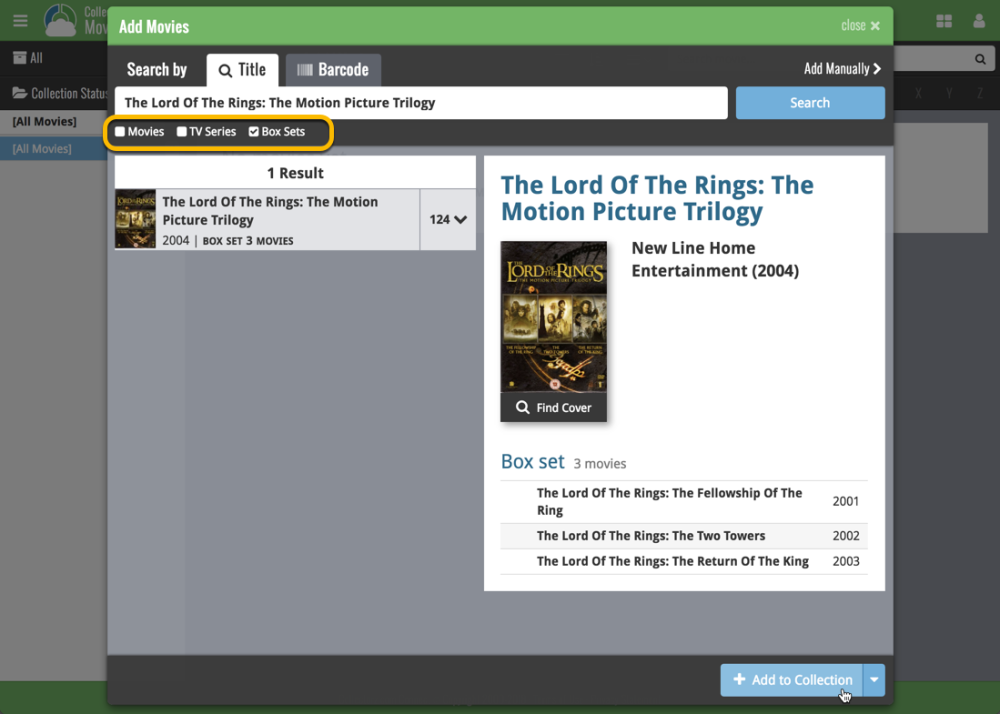Click the Collectorz cloud logo icon

click(x=61, y=20)
